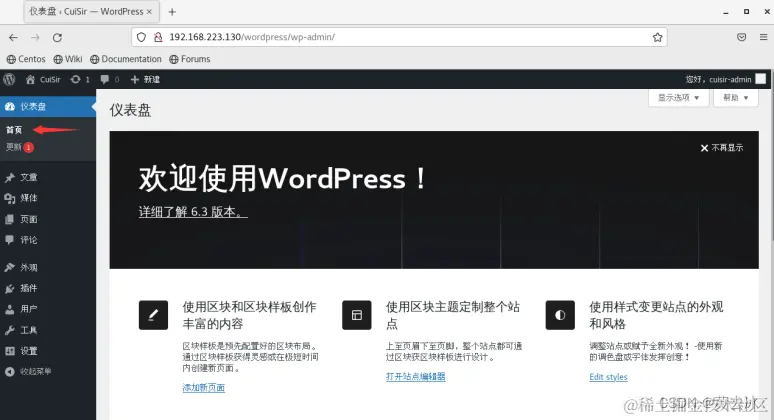Click the Edit styles link
This screenshot has height=420, width=774.
coord(608,377)
